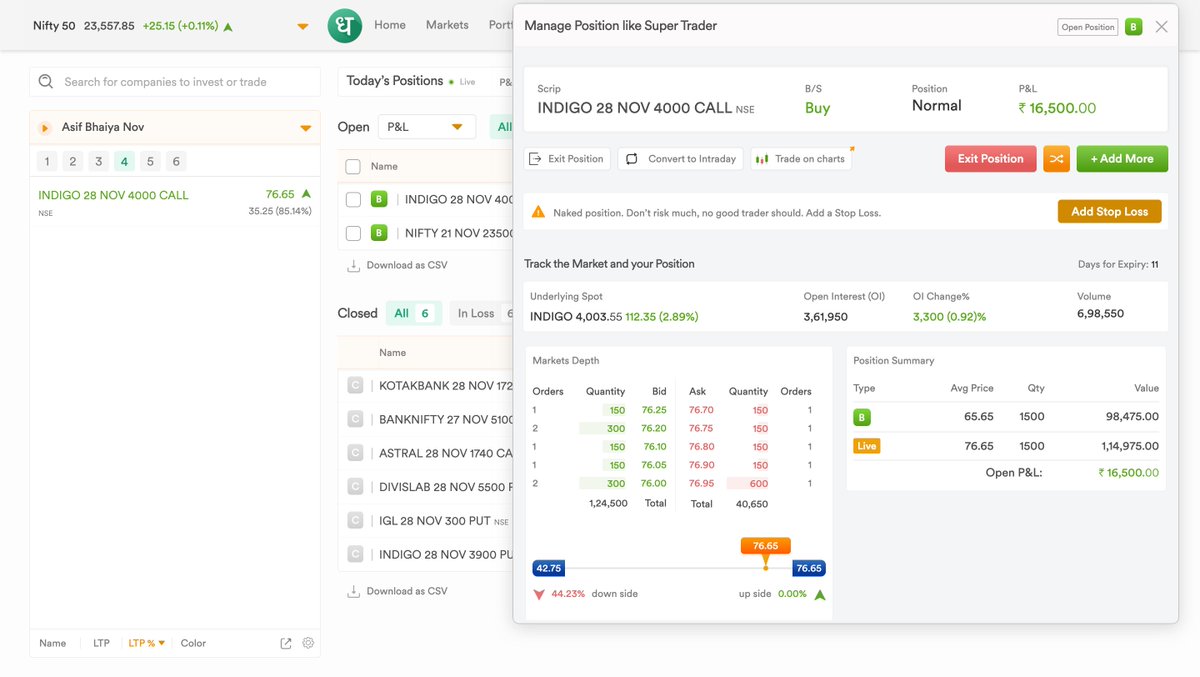Expand the Nifty 50 index dropdown arrow
Image resolution: width=1200 pixels, height=677 pixels.
[303, 27]
